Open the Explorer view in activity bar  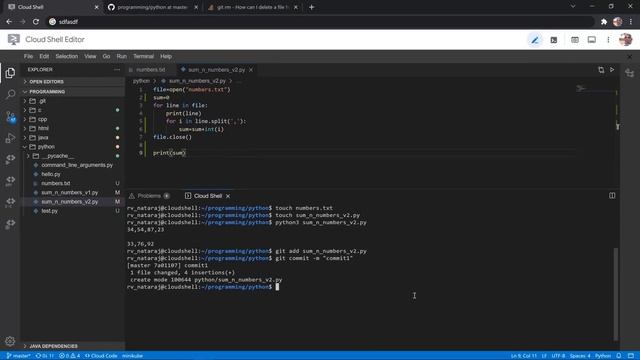[x=10, y=73]
